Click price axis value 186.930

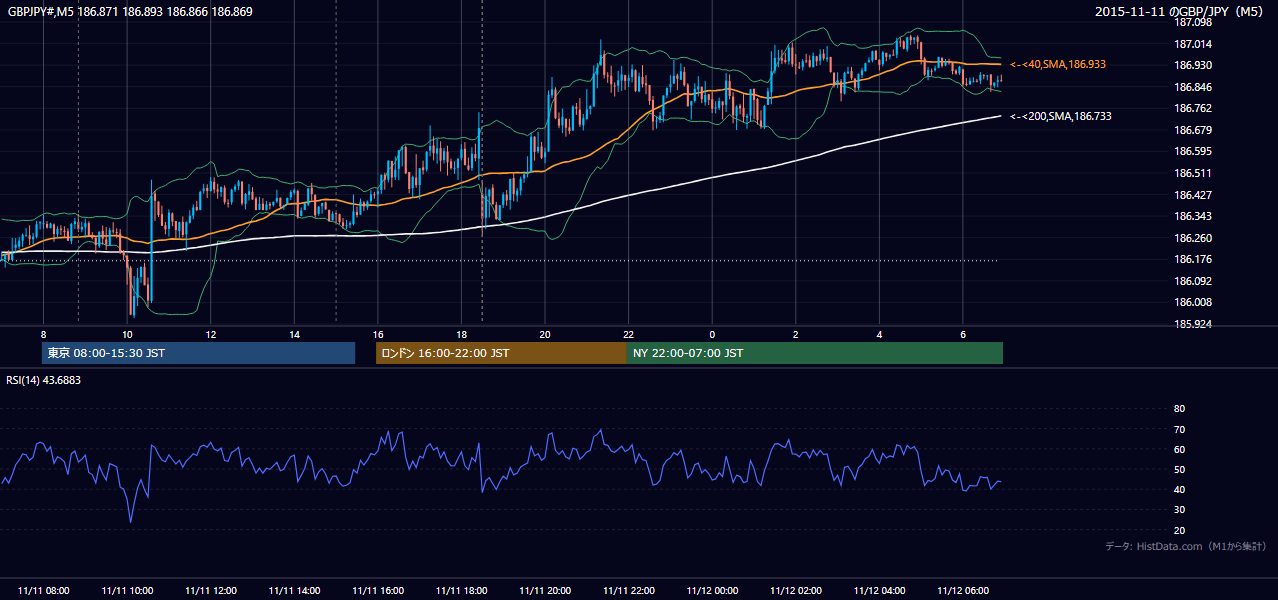point(1192,65)
